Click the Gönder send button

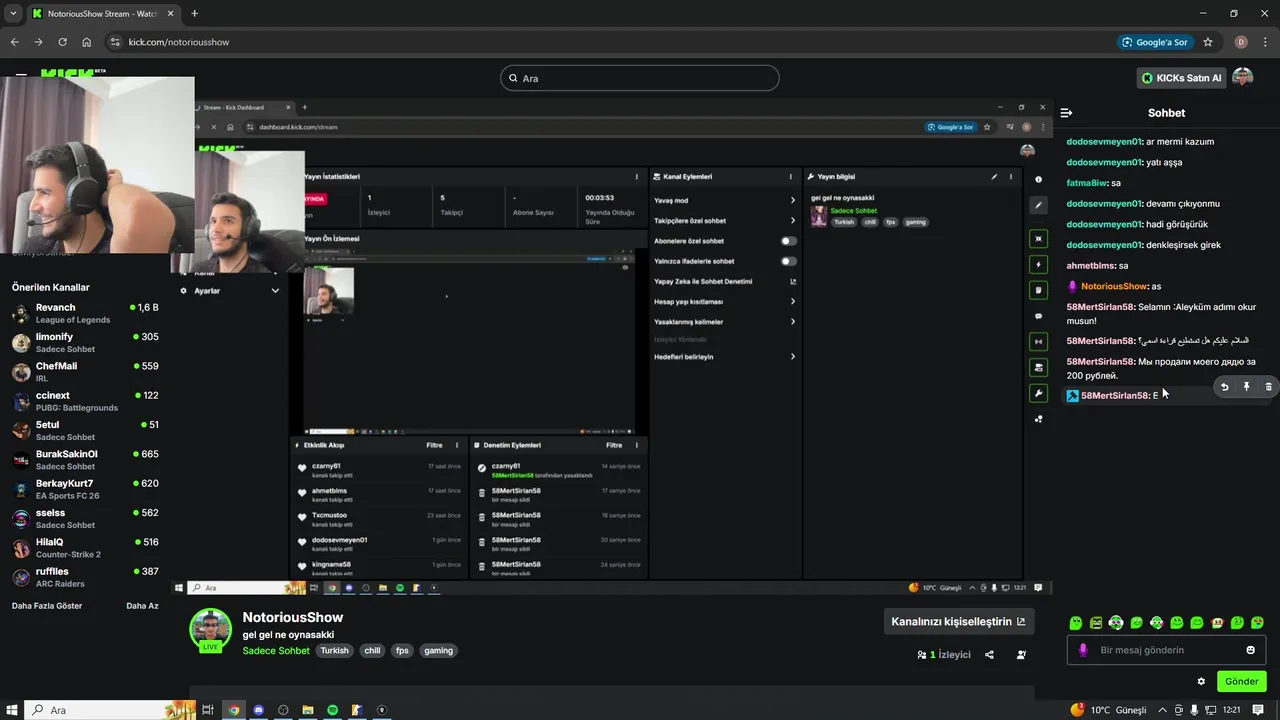pos(1242,682)
